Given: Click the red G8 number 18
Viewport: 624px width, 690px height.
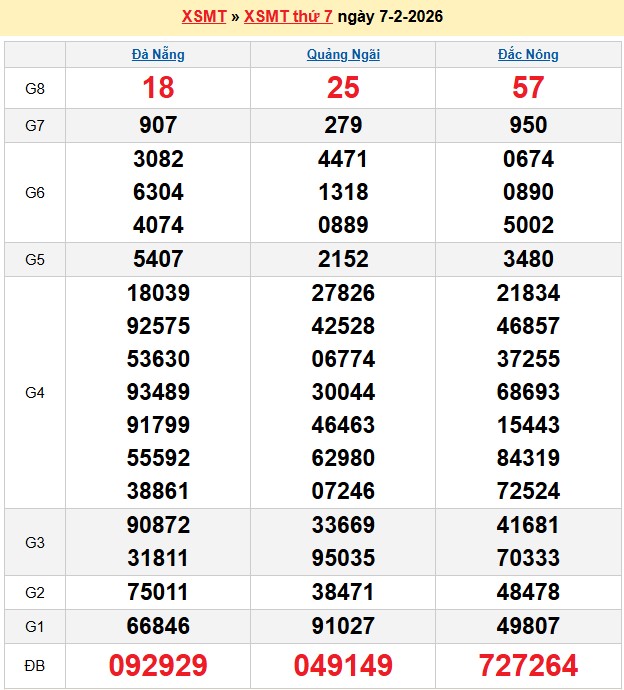Looking at the screenshot, I should [158, 88].
